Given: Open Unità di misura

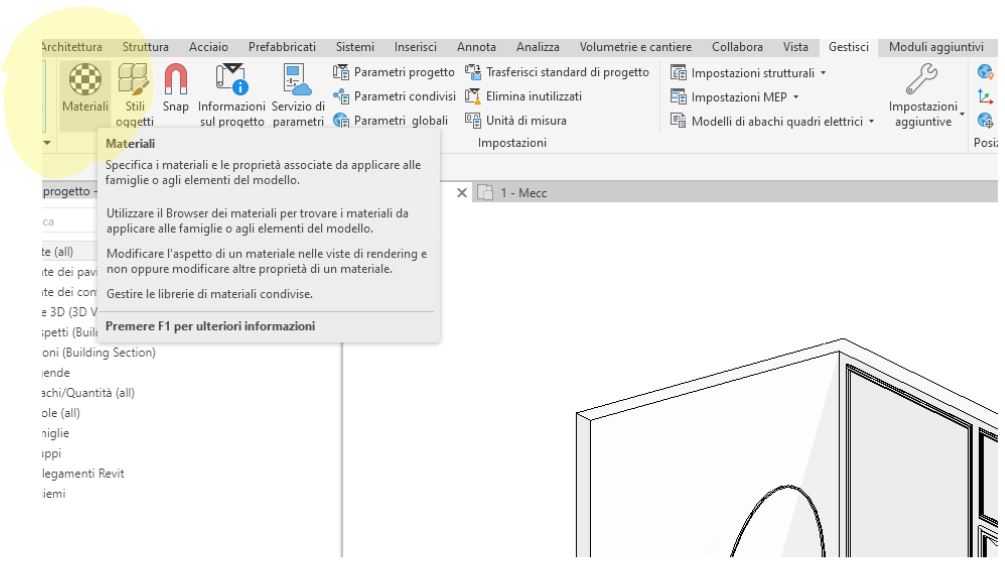Looking at the screenshot, I should tap(515, 121).
